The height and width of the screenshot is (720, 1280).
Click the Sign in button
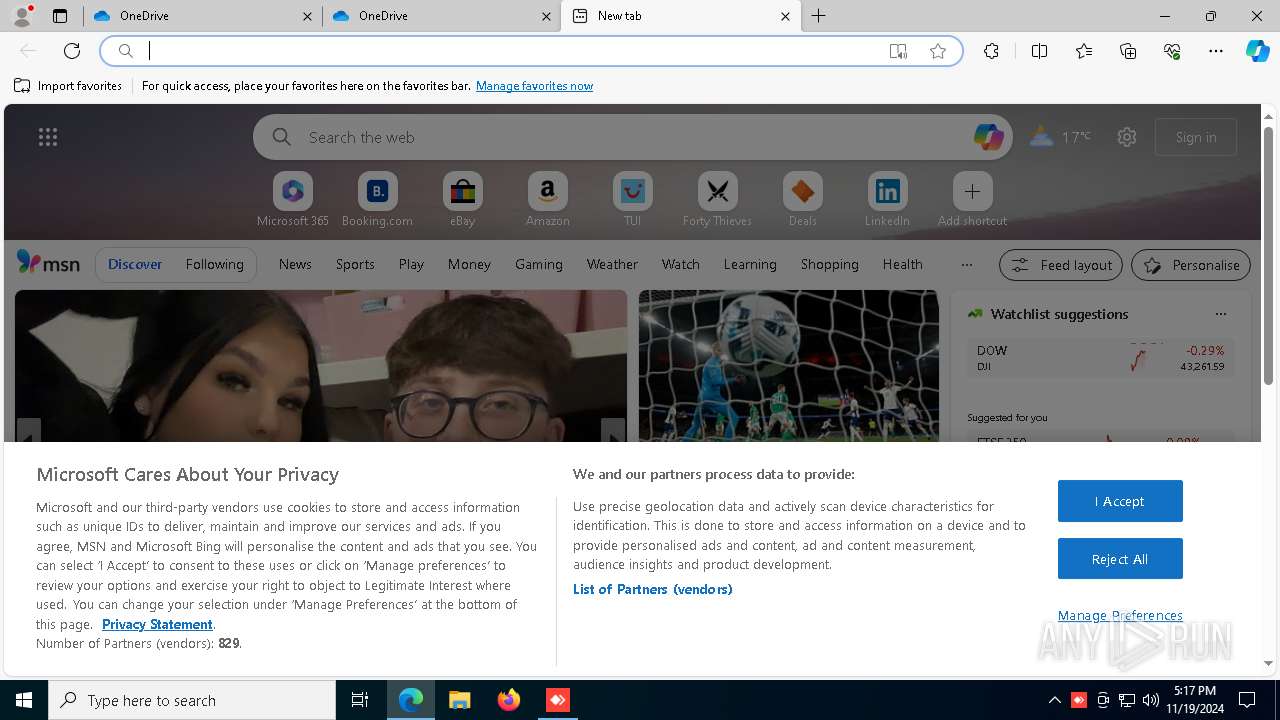(x=1196, y=137)
